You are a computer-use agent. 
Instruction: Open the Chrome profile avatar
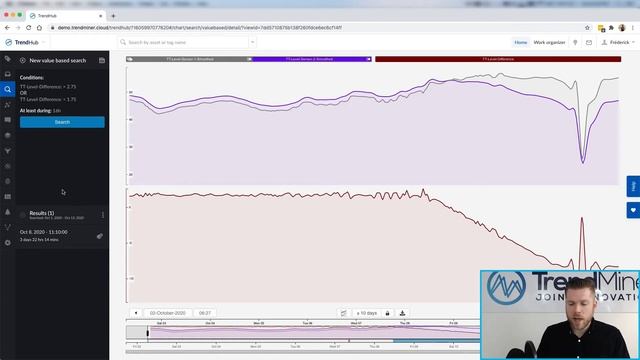[622, 28]
